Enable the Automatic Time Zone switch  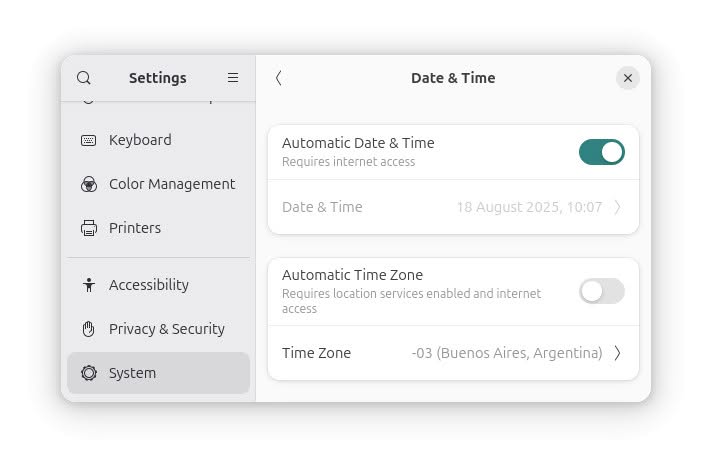(x=602, y=291)
